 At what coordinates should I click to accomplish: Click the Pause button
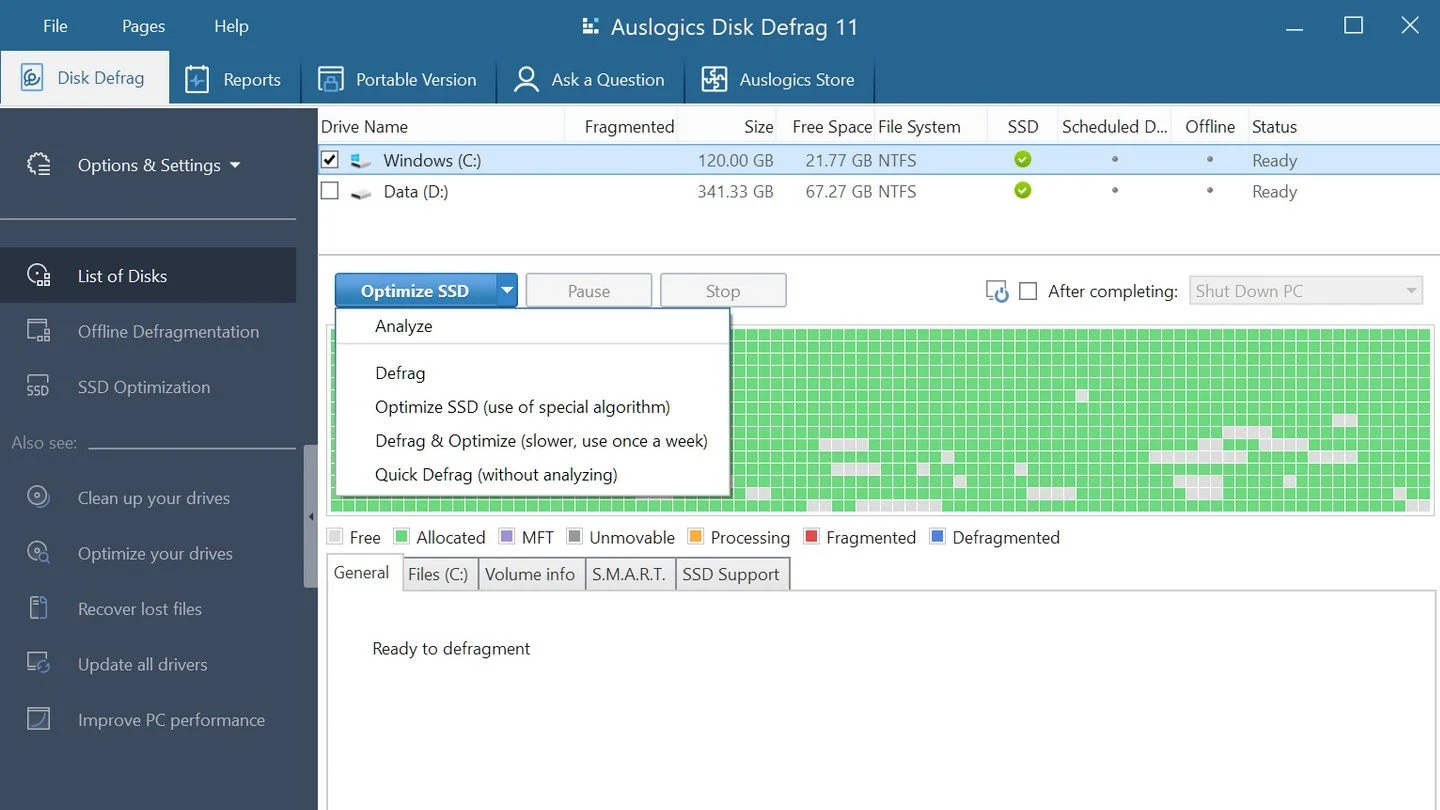coord(589,291)
